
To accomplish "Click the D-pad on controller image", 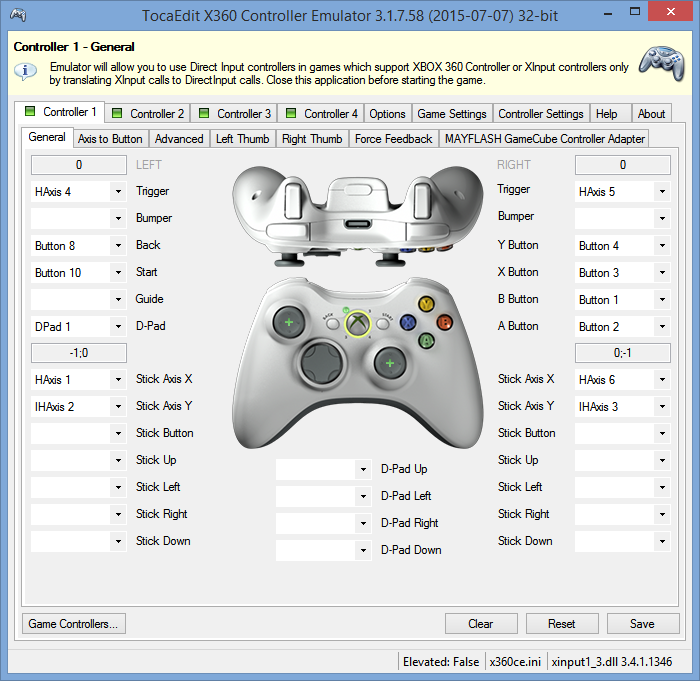I will coord(321,362).
